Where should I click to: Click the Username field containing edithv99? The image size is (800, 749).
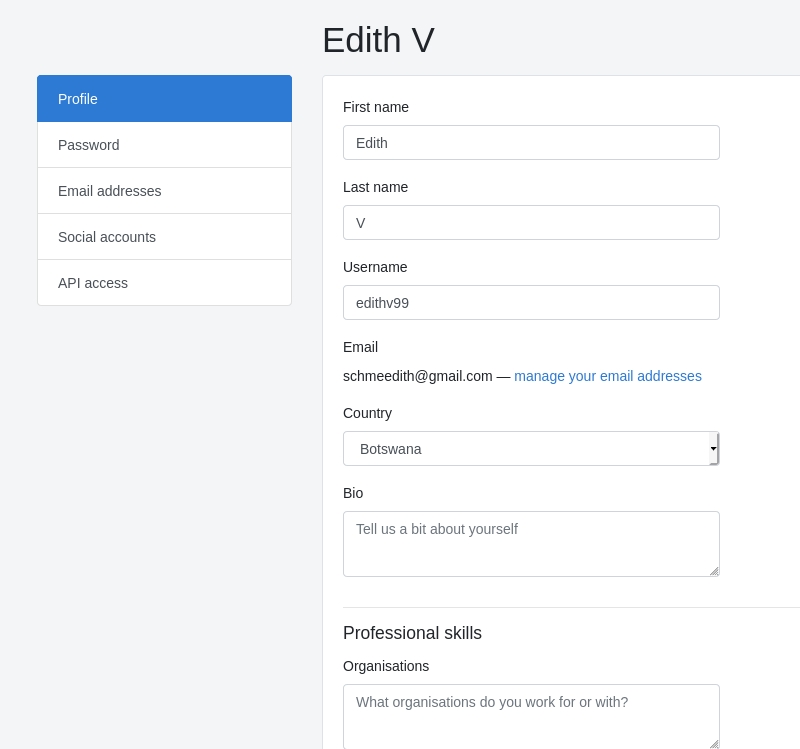tap(531, 303)
